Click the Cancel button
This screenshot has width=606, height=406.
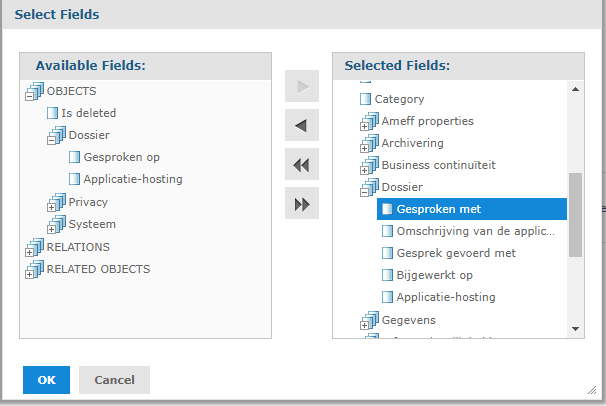[114, 380]
